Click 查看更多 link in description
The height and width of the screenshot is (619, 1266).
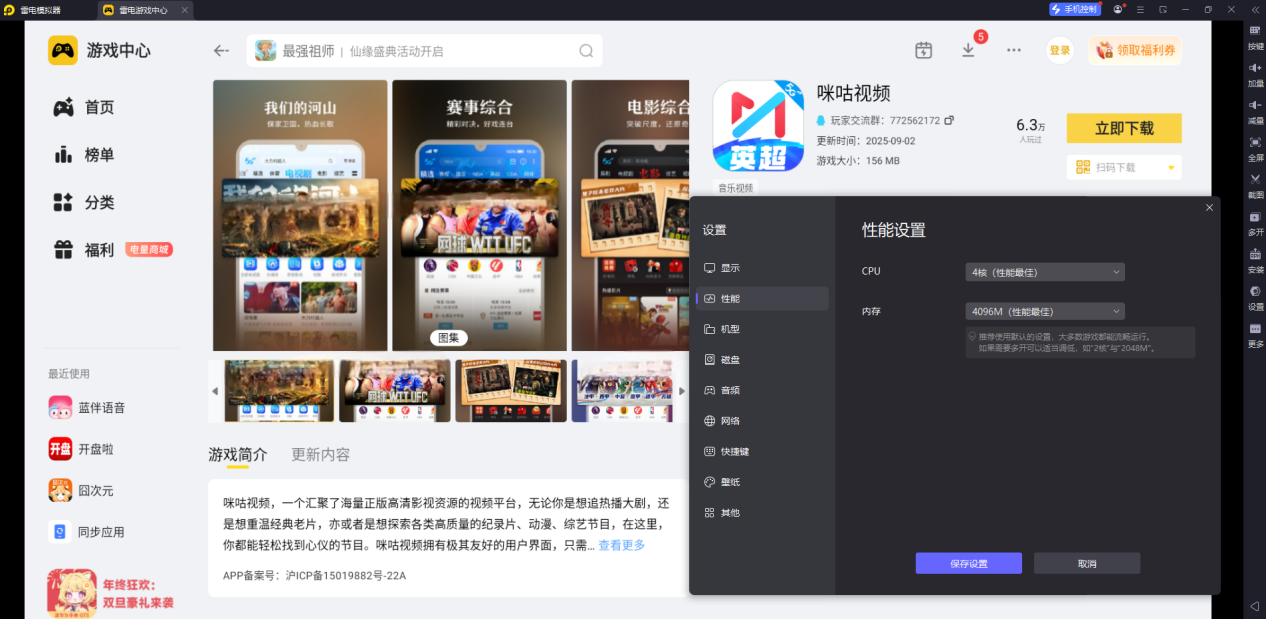[622, 545]
